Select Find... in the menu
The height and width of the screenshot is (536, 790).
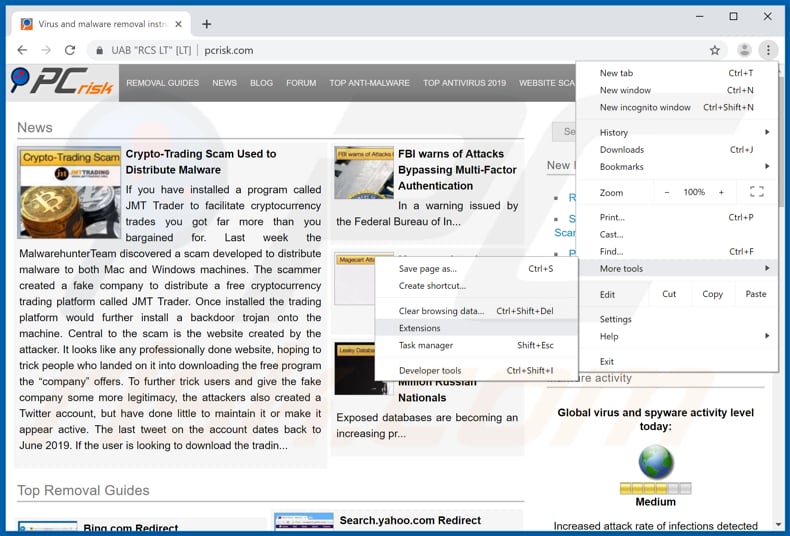(677, 251)
